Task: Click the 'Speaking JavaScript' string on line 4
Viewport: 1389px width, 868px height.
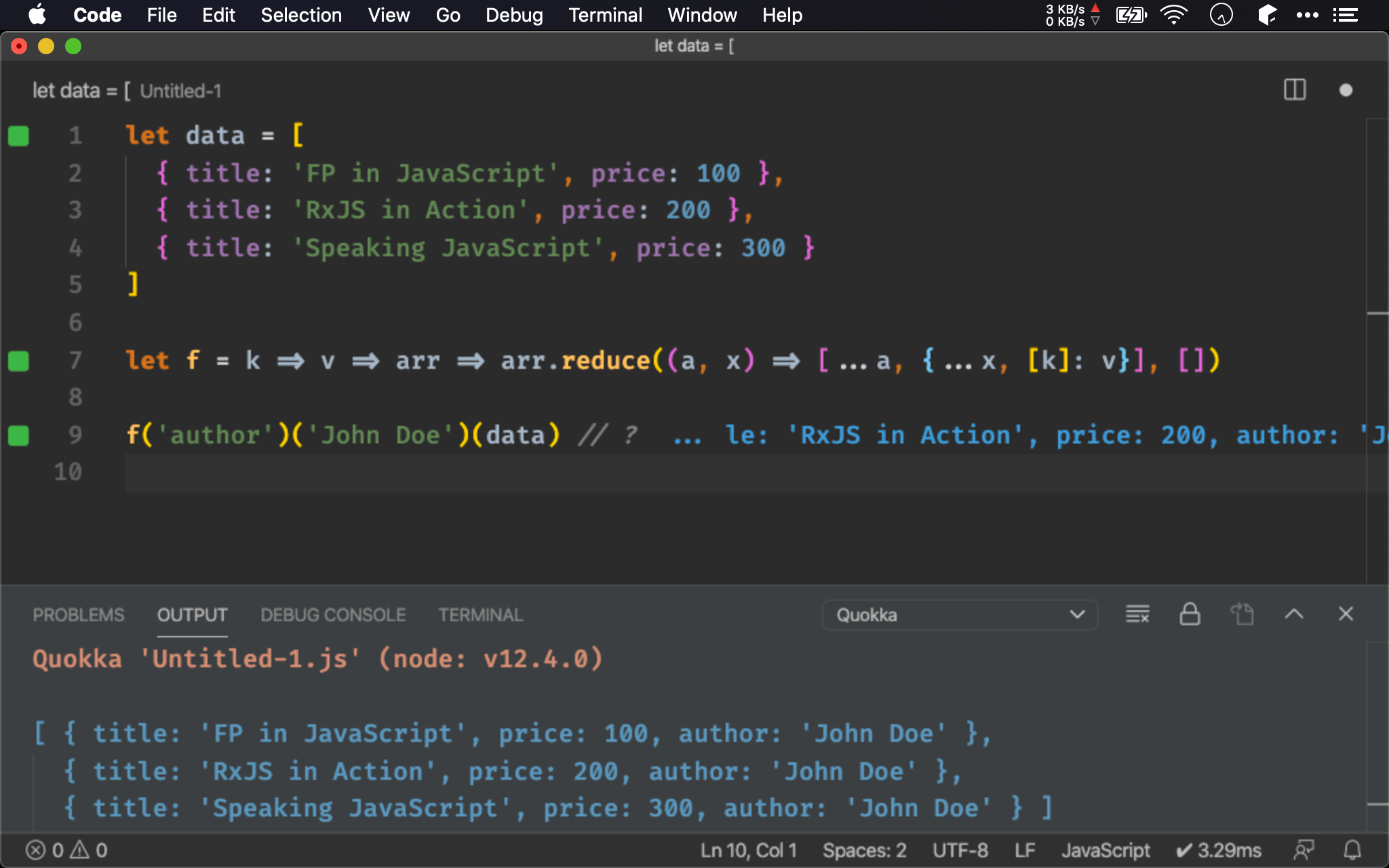Action: click(448, 248)
